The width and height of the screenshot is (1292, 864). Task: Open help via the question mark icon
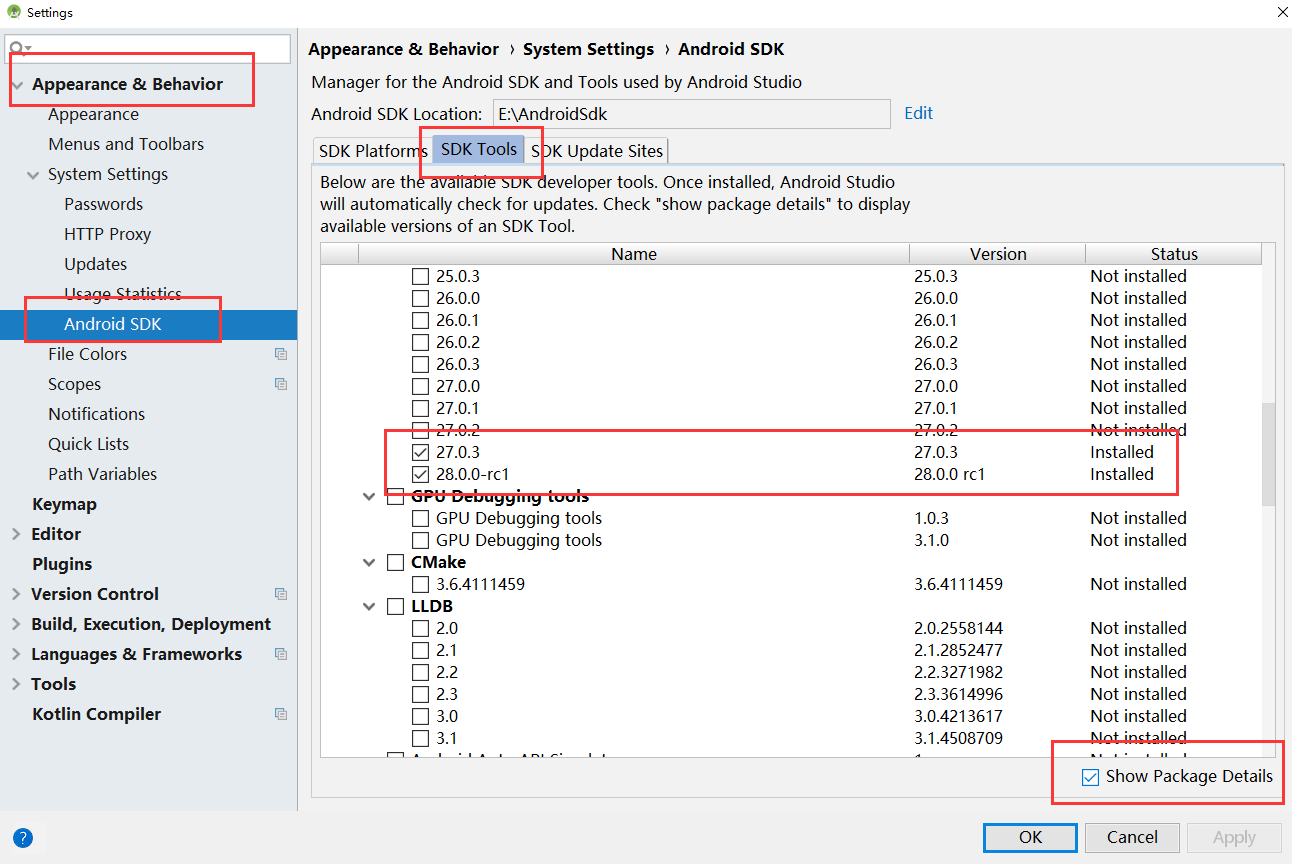click(x=23, y=838)
